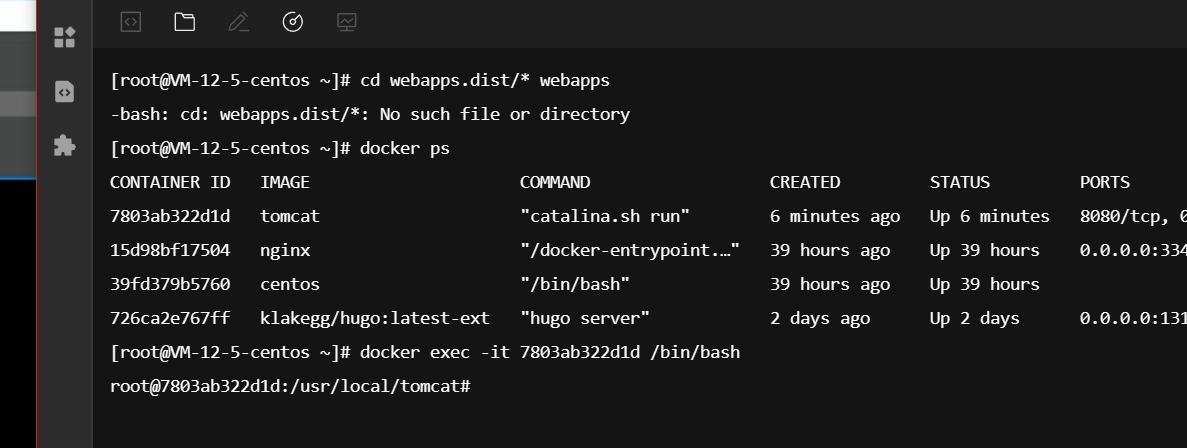Open the puzzle-piece extensions sidebar icon
Image resolution: width=1187 pixels, height=448 pixels.
tap(65, 145)
